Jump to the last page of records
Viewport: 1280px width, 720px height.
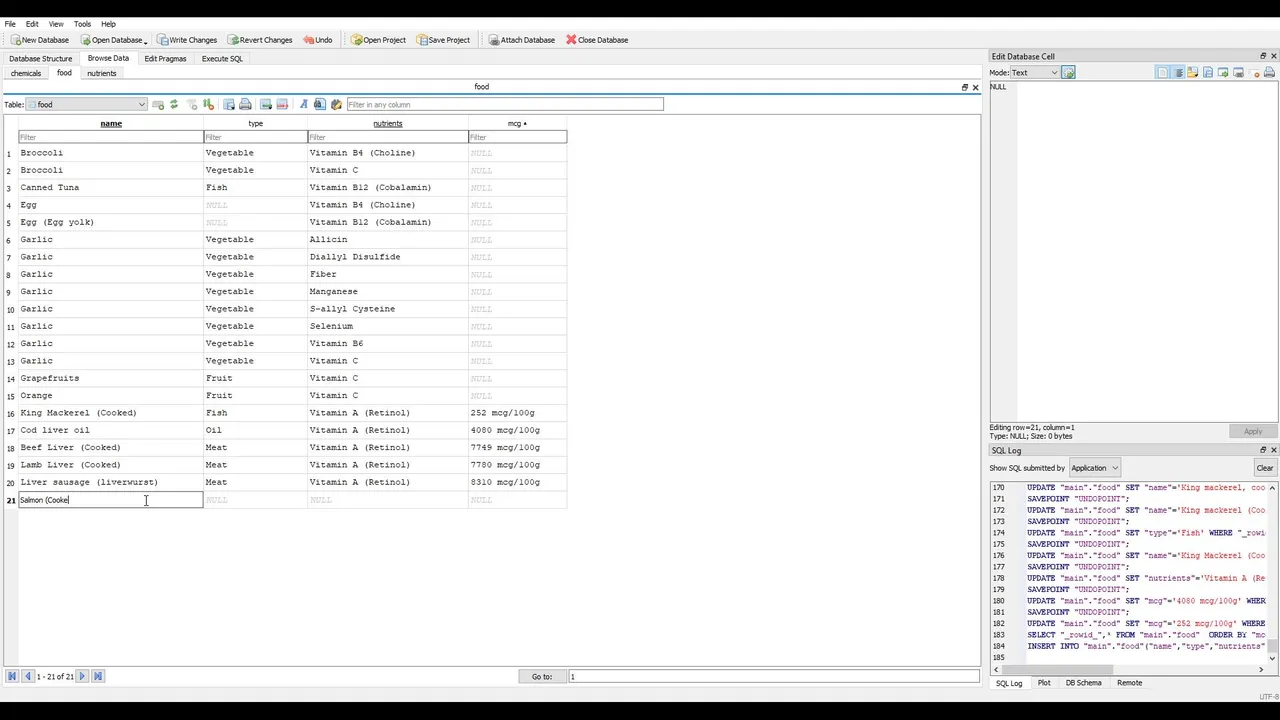[x=98, y=676]
